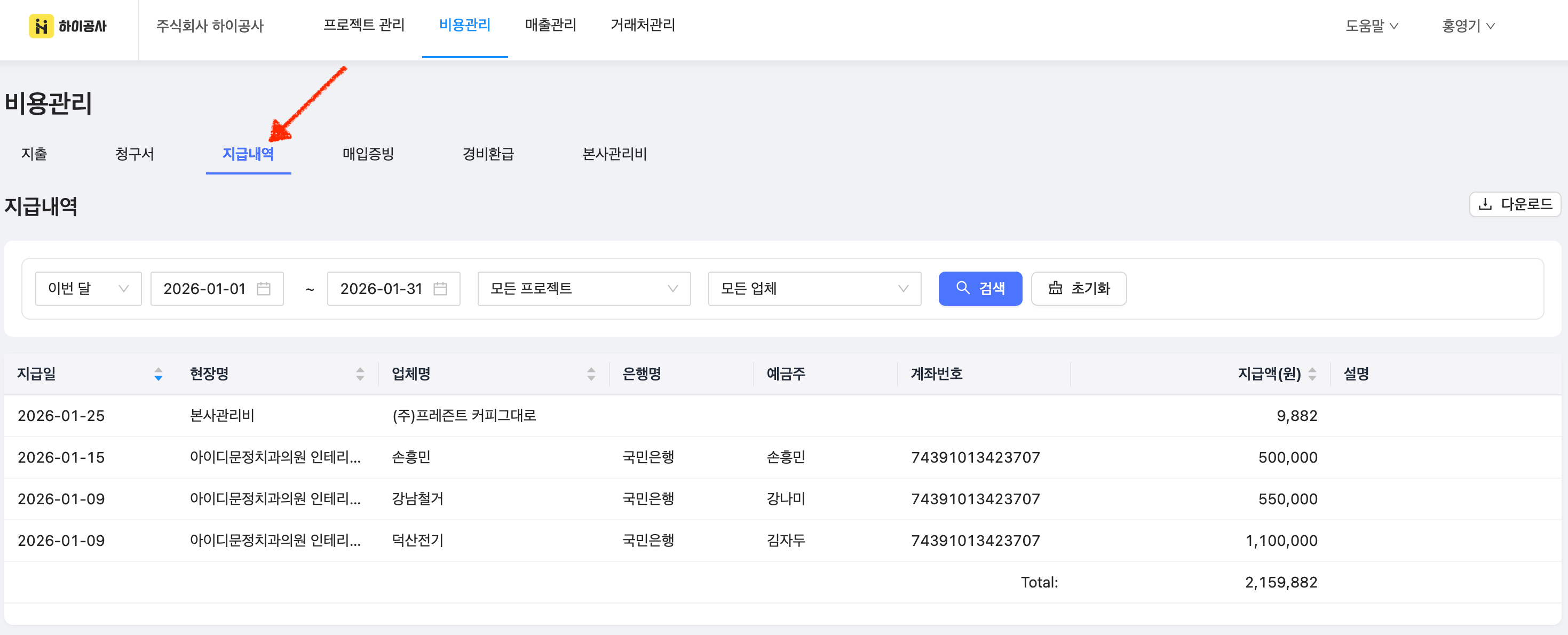Sort by 지급액(원) using sort arrows
1568x635 pixels.
tap(1312, 374)
